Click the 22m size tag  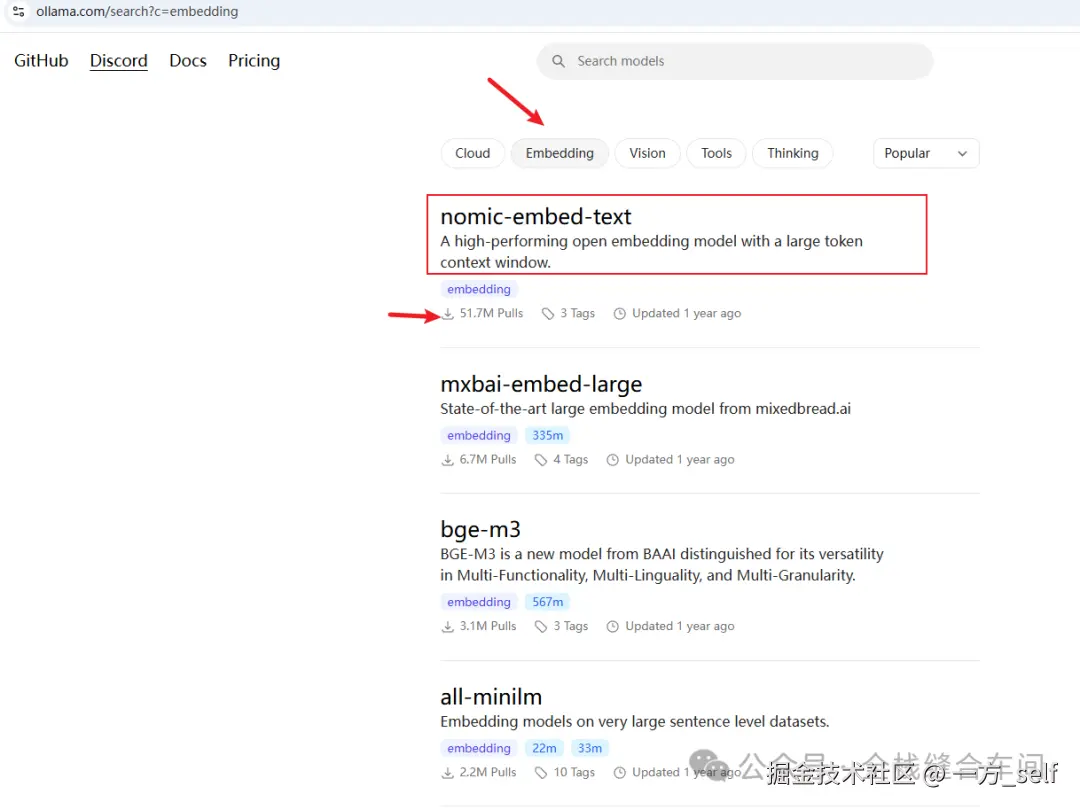(544, 748)
